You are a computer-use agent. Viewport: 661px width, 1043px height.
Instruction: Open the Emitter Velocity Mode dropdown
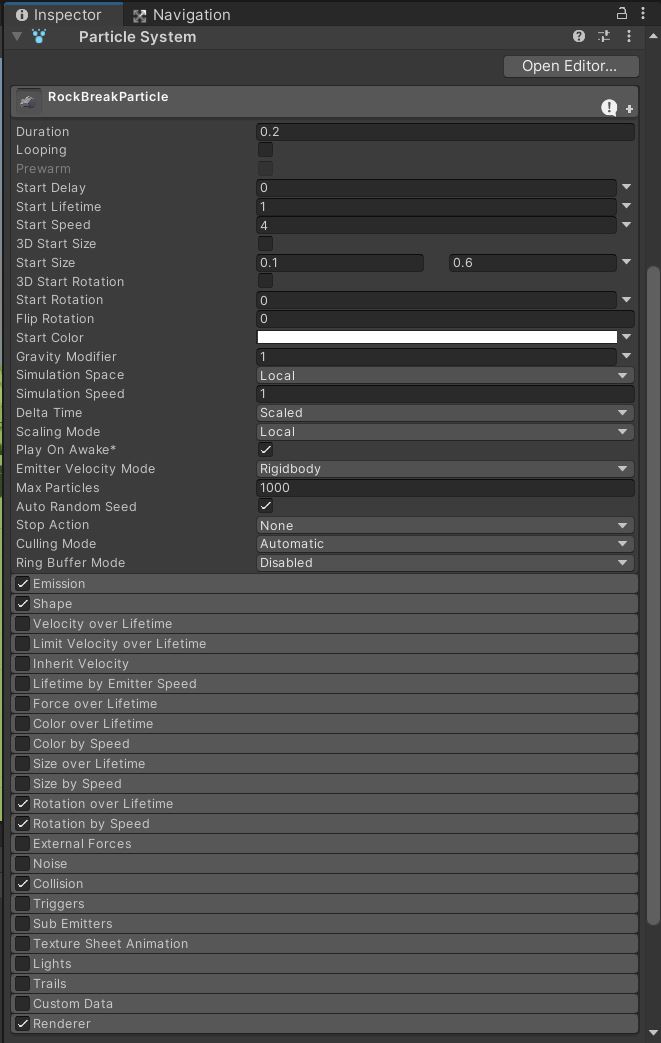click(x=445, y=468)
